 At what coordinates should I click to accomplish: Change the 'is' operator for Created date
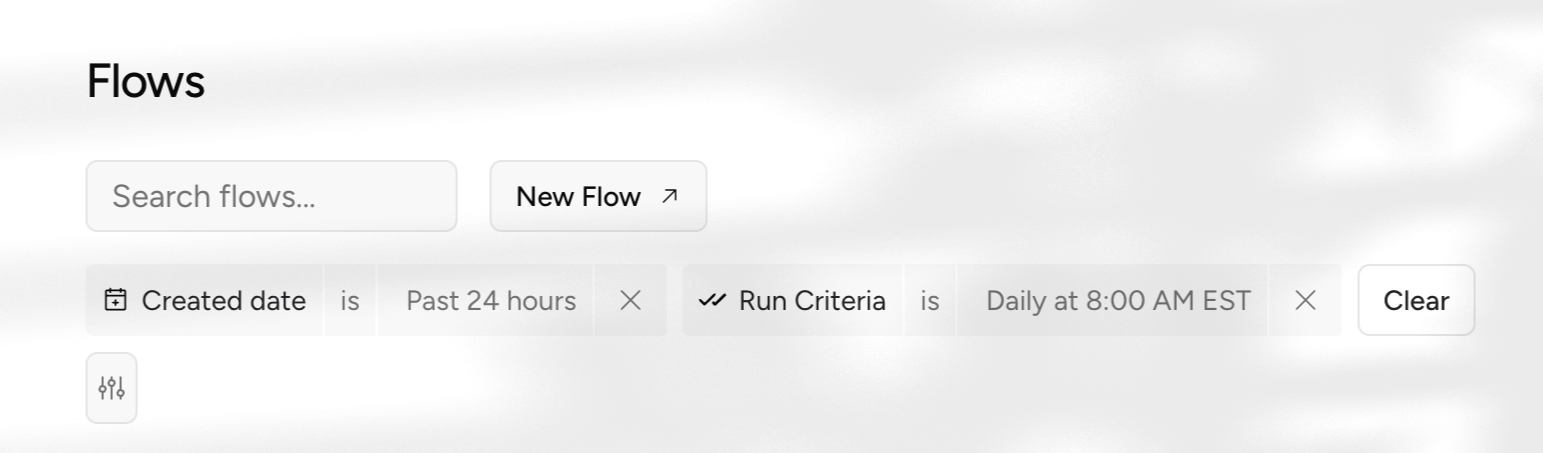click(x=349, y=300)
